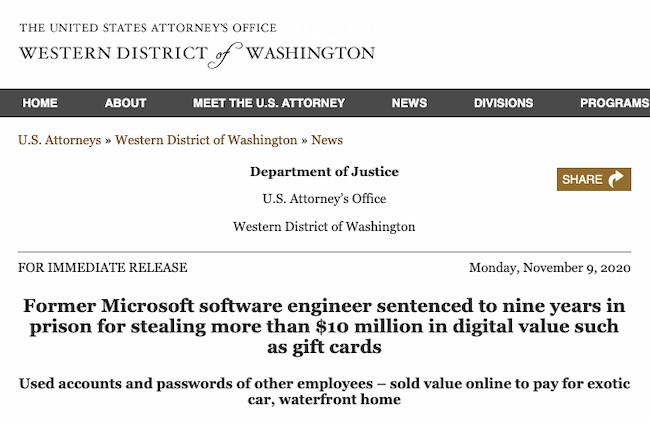Go to the ABOUT menu
Screen dimensions: 650x422
tap(125, 103)
